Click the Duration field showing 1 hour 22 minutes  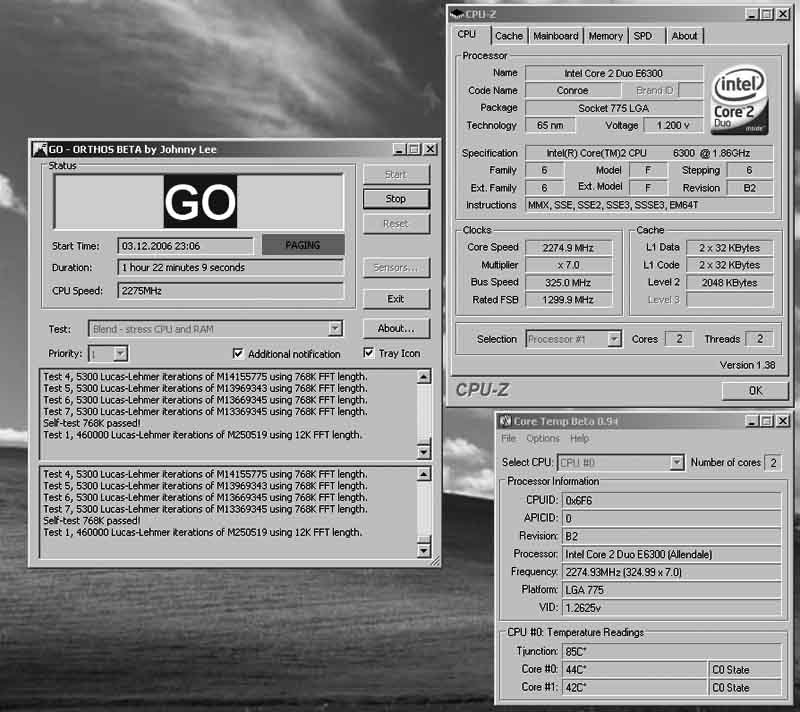(231, 267)
